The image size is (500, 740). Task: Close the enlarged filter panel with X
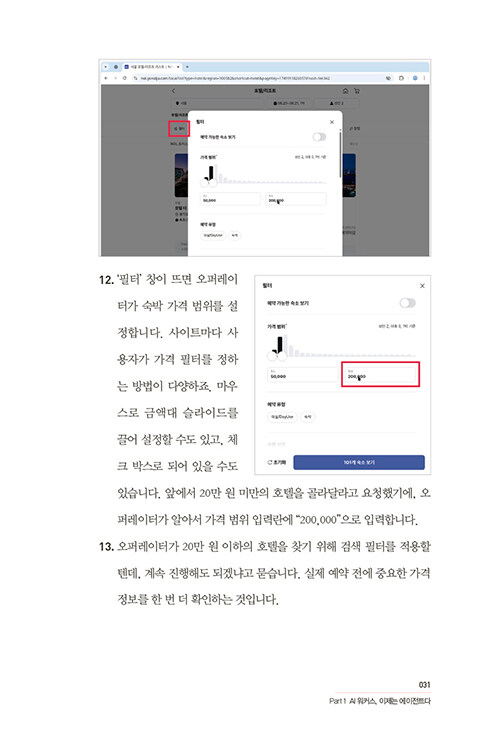coord(422,286)
